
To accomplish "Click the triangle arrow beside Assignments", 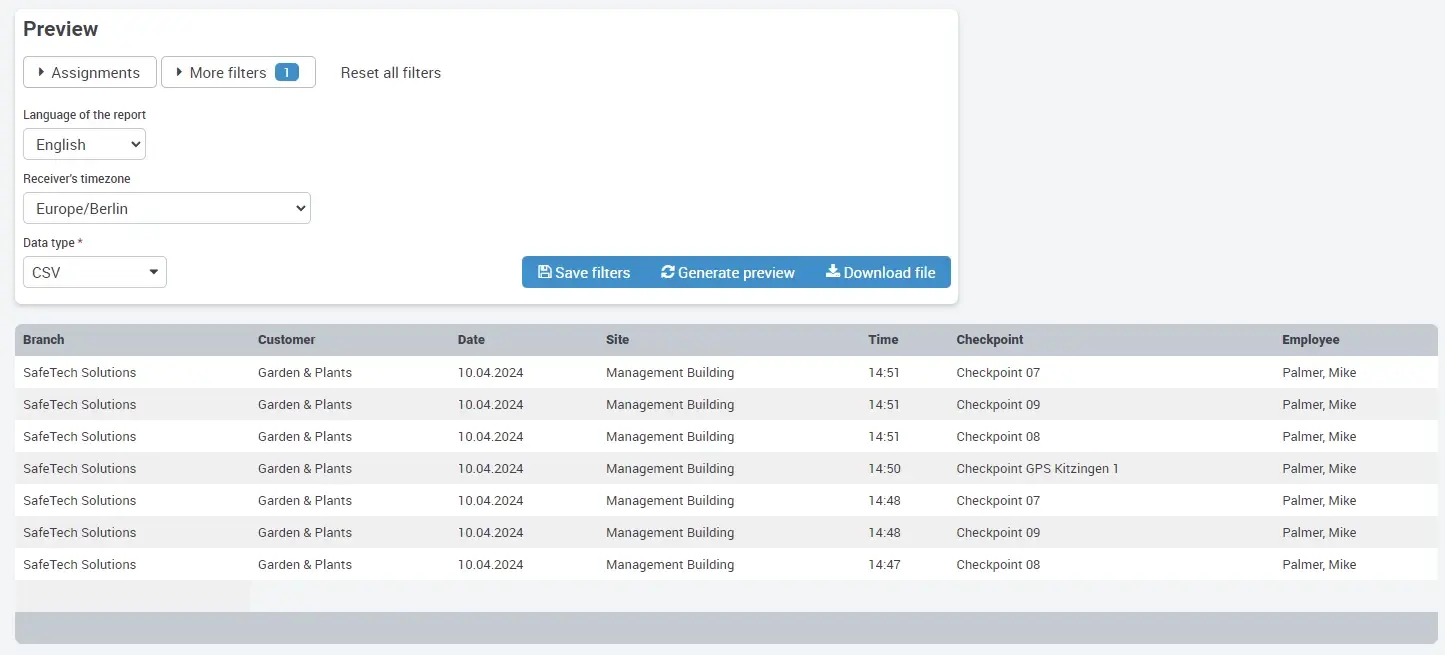I will click(41, 72).
